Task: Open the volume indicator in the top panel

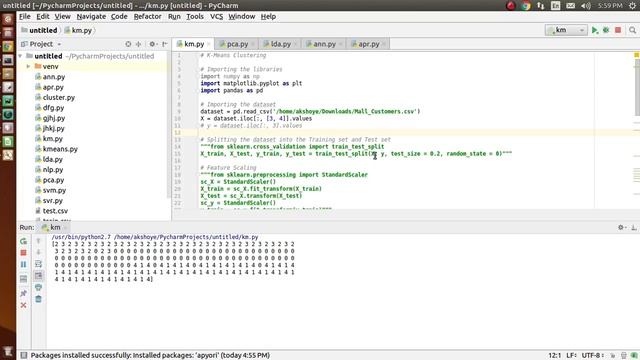Action: 586,6
